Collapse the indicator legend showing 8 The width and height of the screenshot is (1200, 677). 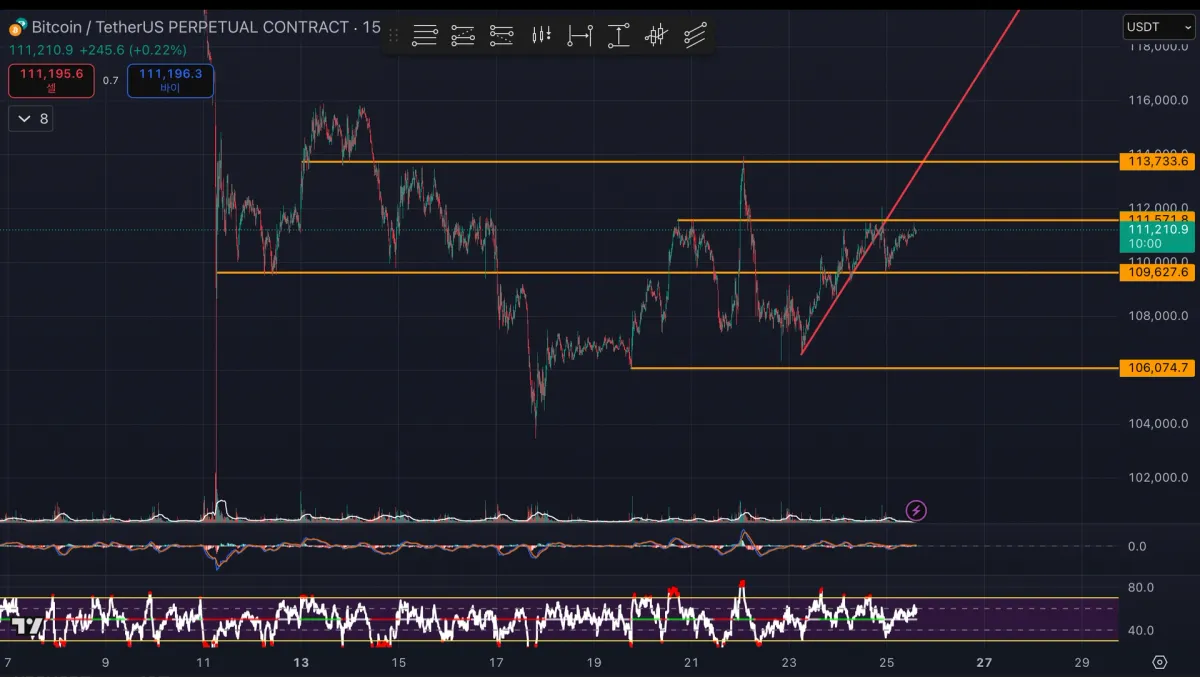point(30,119)
